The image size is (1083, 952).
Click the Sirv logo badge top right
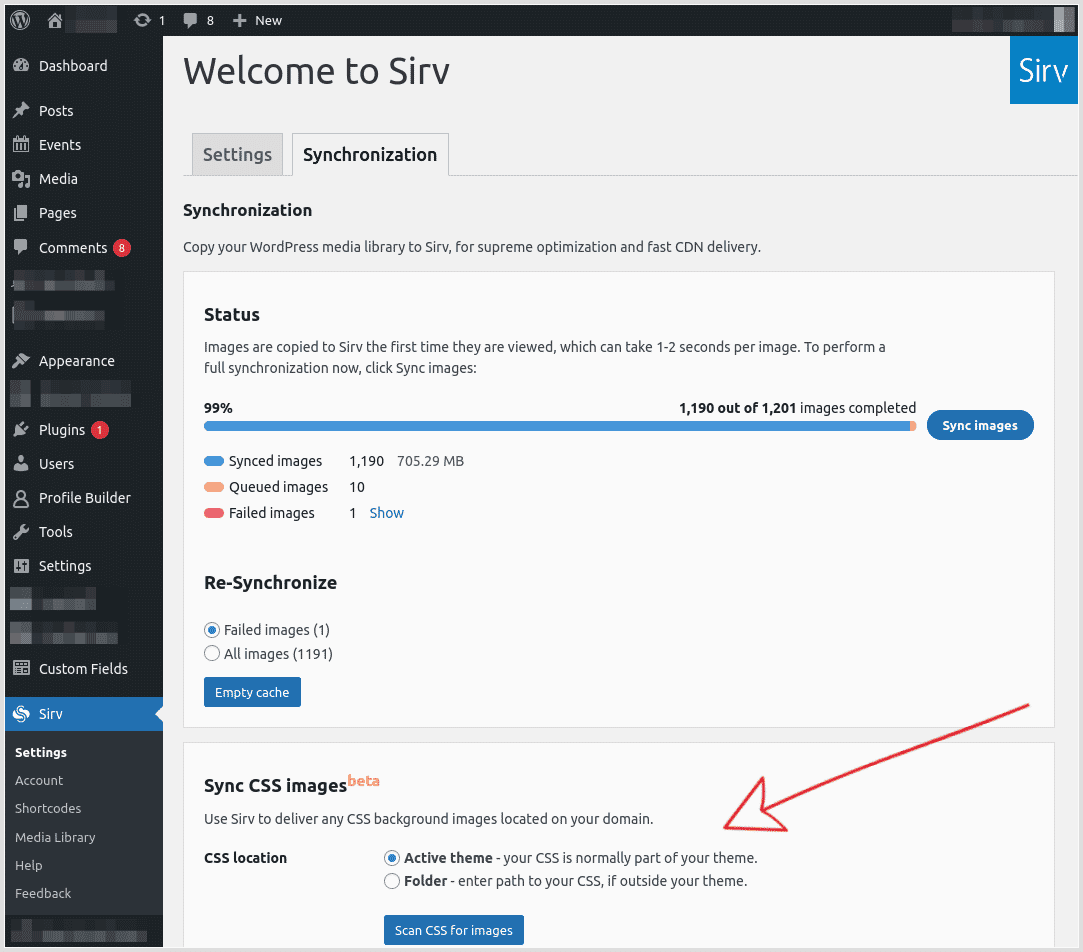[1044, 70]
